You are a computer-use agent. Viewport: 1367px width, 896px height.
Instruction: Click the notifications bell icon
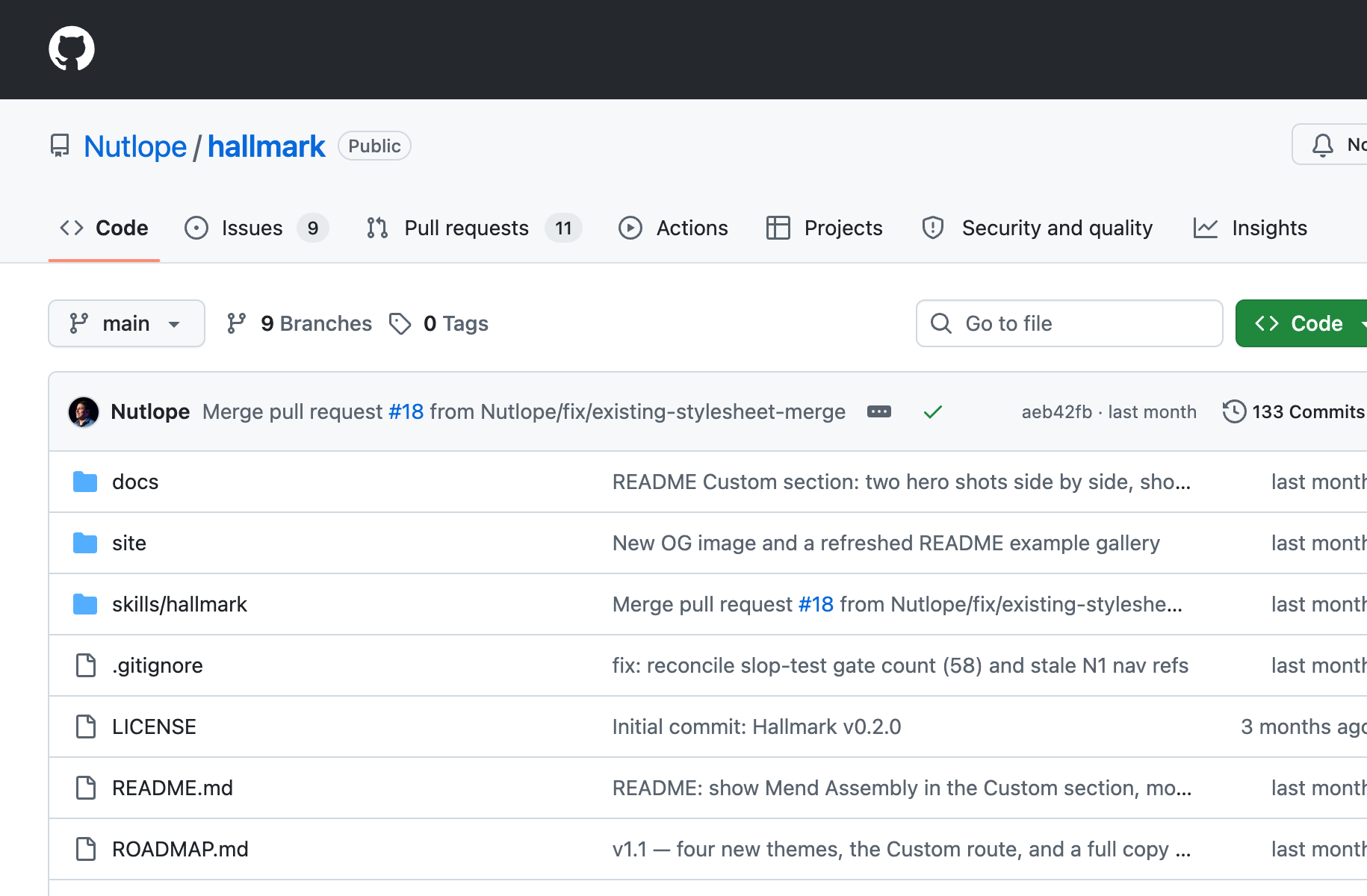pos(1323,145)
